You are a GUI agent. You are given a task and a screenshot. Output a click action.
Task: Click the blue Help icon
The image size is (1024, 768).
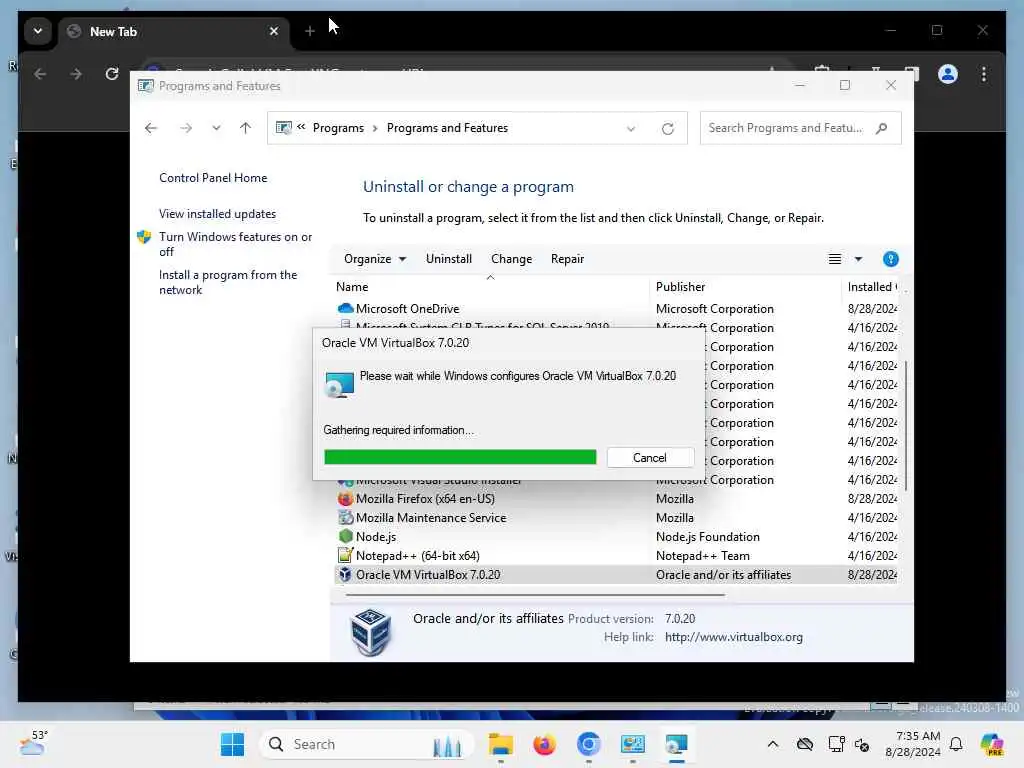point(890,259)
